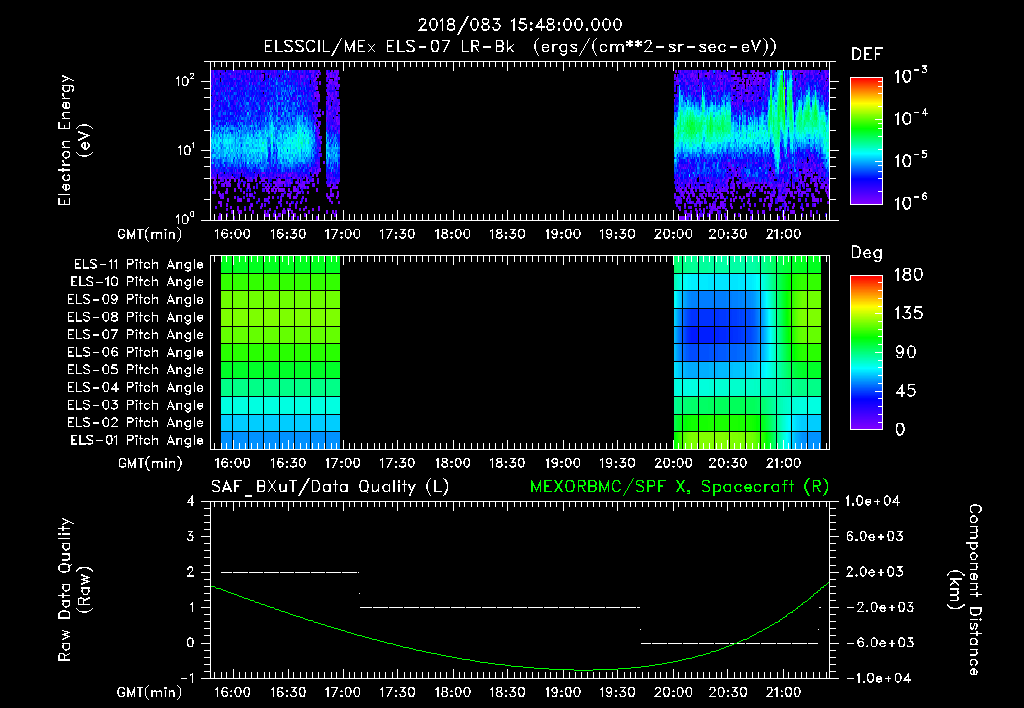Select the 17:30 time label under the data quality plot

coord(397,692)
